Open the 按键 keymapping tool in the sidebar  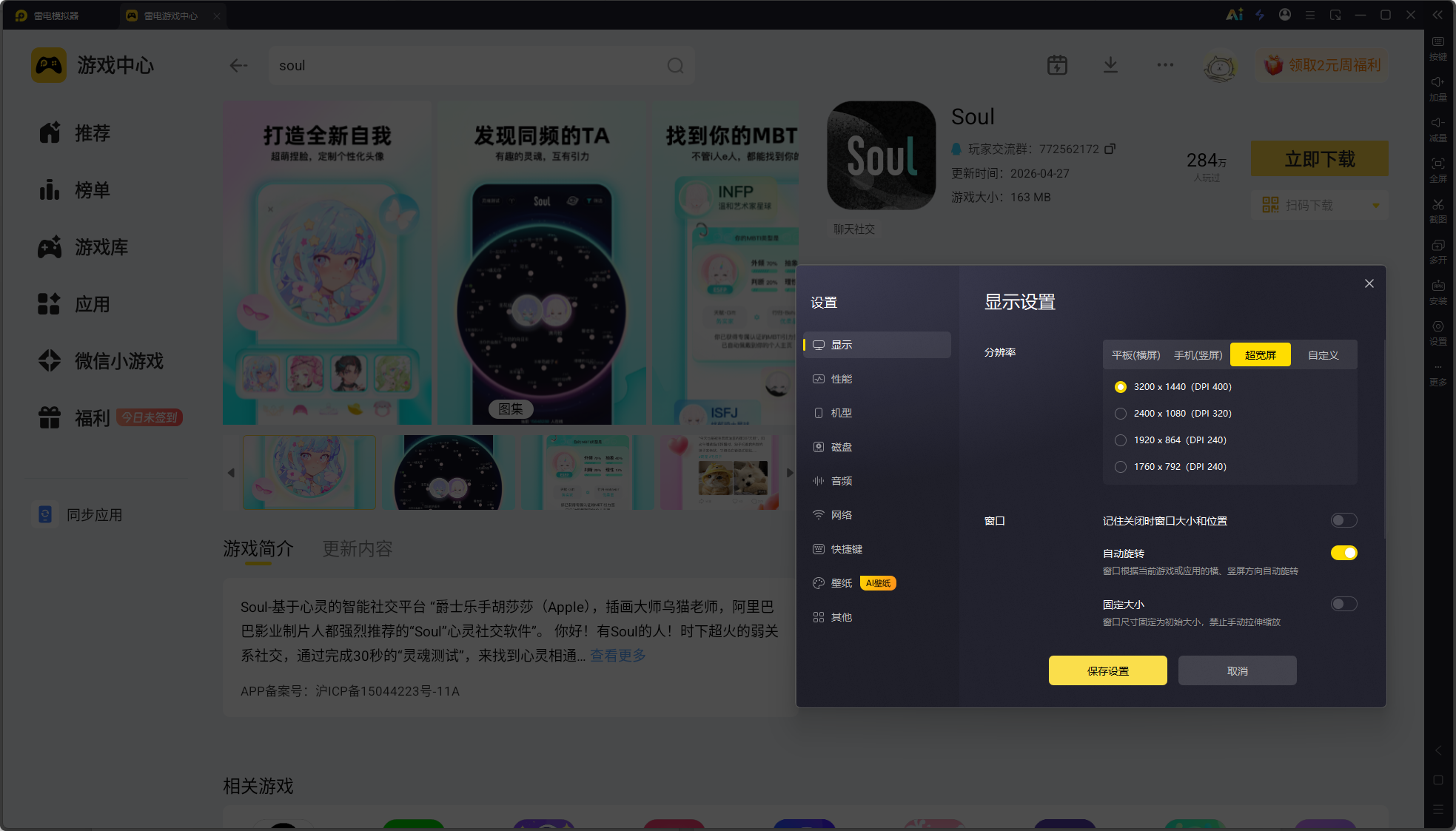click(1437, 48)
